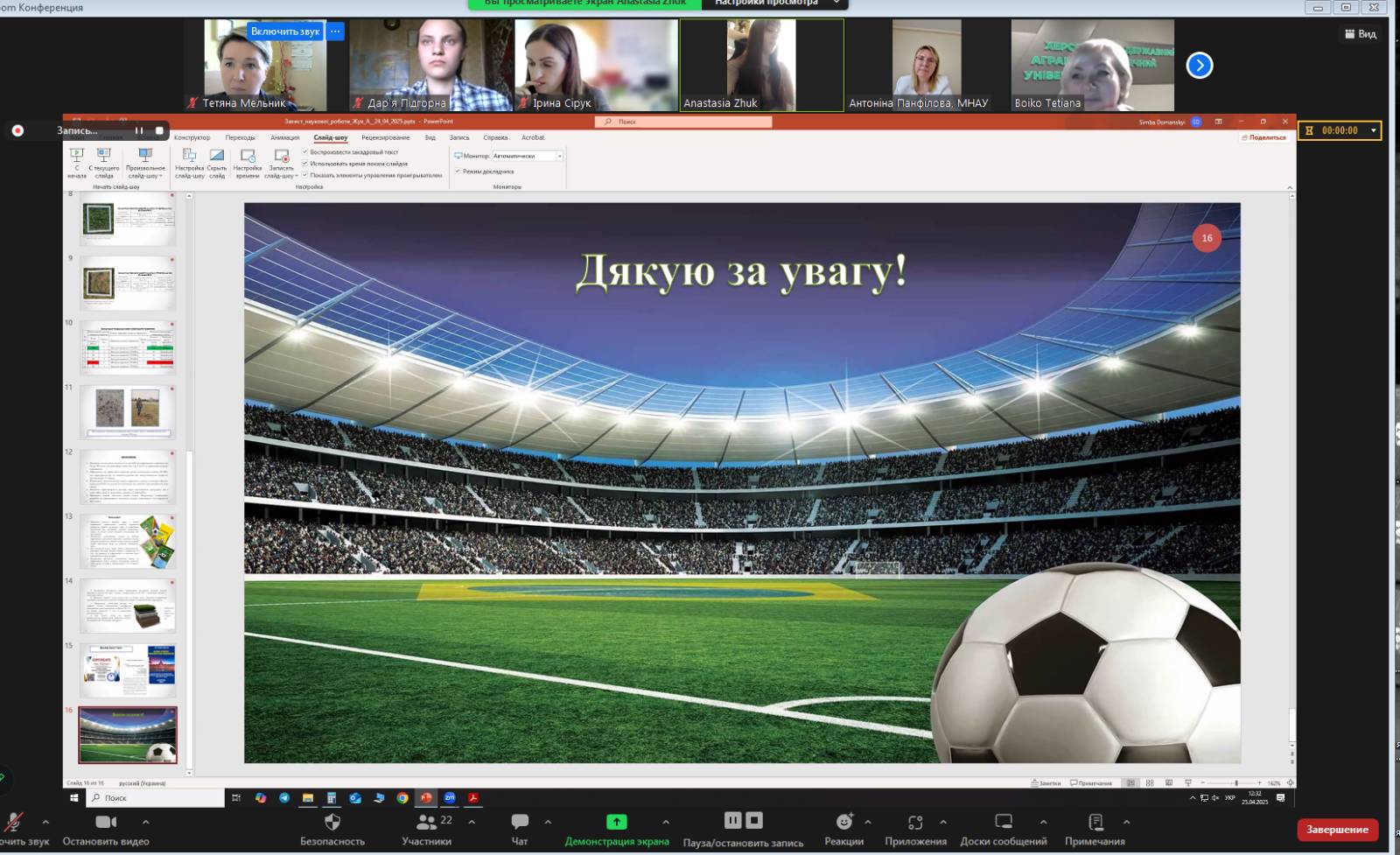This screenshot has height=855, width=1400.
Task: Click the shared Windows Start button
Action: coord(74,797)
